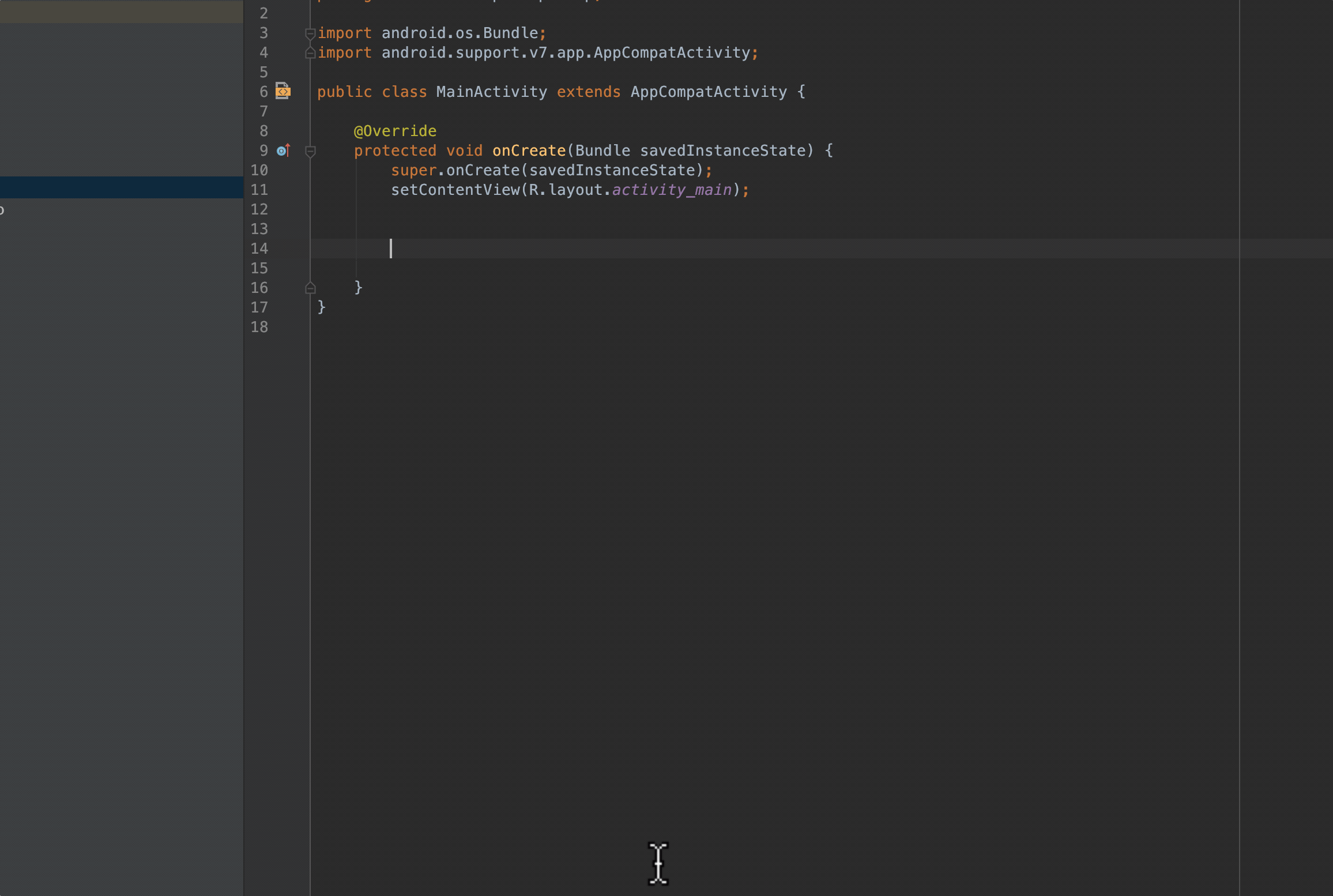
Task: Click the highlighted row at sidebar top
Action: [121, 13]
